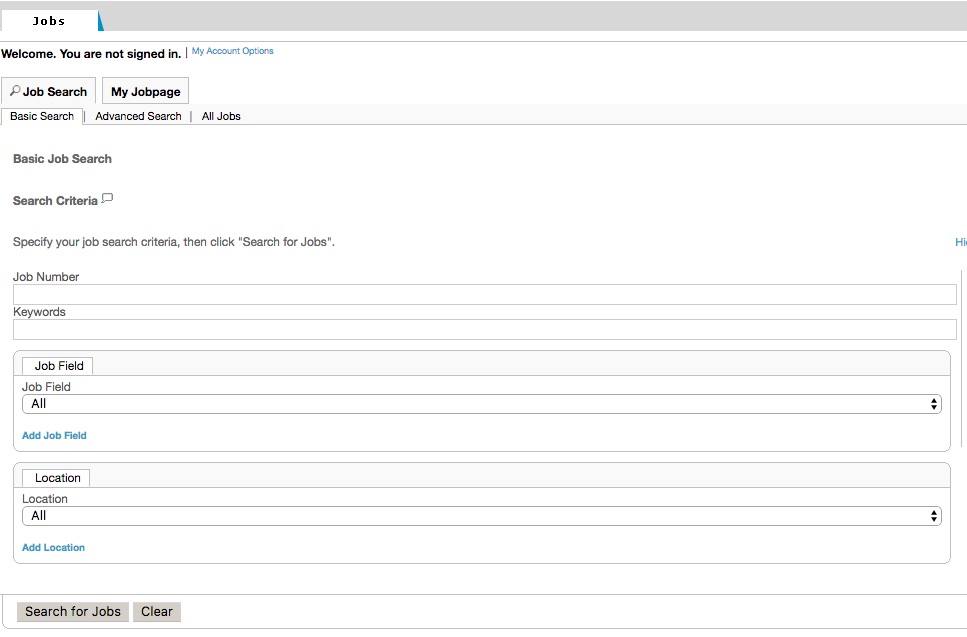Click the magnifier icon on Job Search
This screenshot has height=637, width=967.
pos(15,91)
